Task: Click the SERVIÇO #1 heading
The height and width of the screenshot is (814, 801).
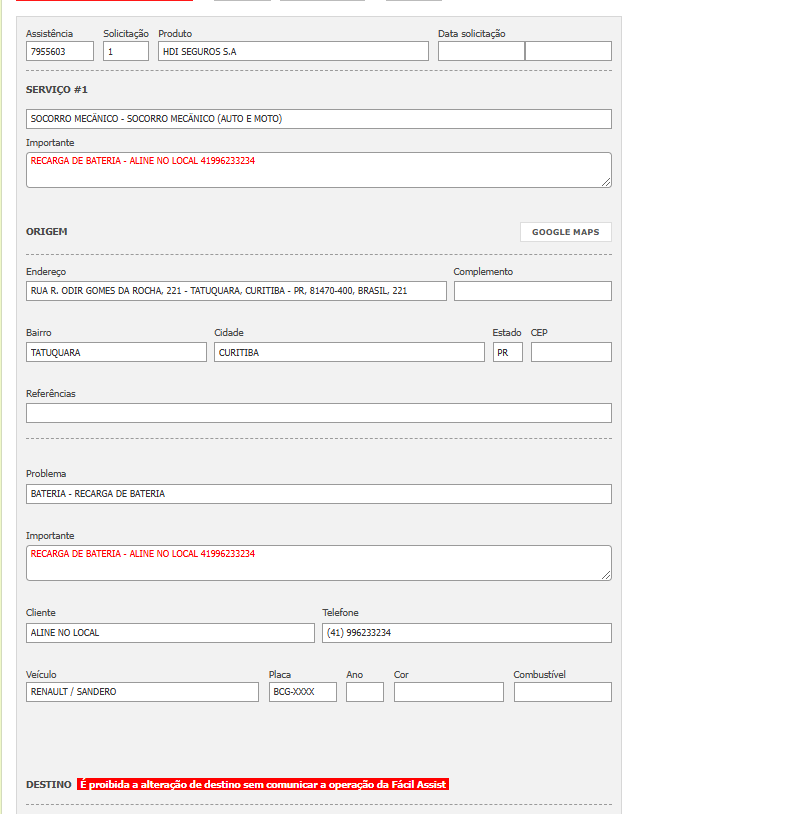Action: 57,90
